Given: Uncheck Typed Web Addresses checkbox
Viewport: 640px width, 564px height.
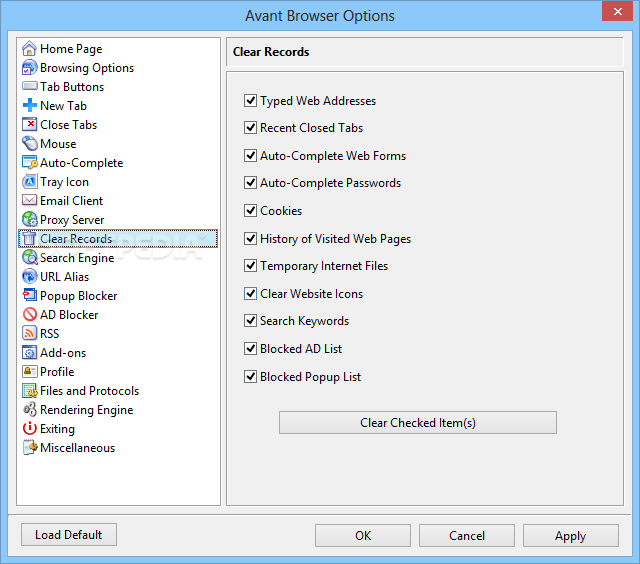Looking at the screenshot, I should click(250, 100).
